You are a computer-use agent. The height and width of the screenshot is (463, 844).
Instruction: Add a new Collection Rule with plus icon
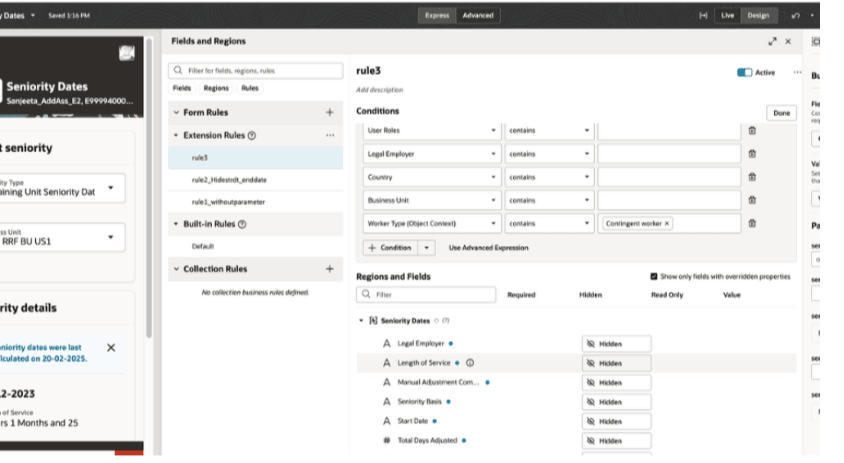pos(329,269)
